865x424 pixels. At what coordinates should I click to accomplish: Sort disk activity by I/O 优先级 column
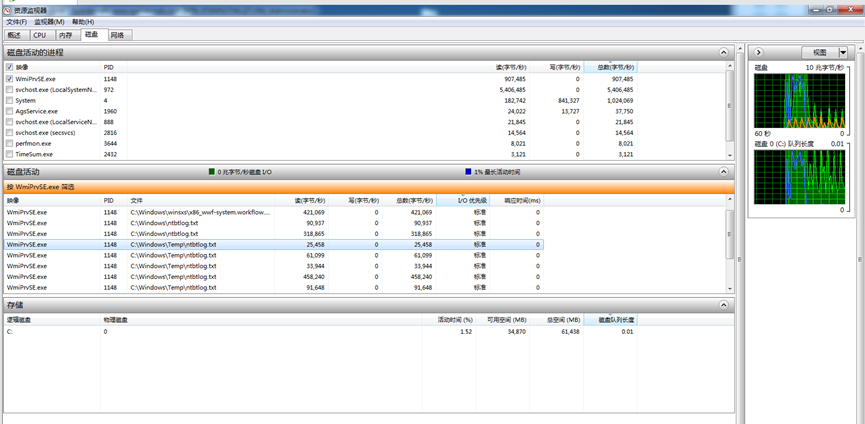coord(463,200)
